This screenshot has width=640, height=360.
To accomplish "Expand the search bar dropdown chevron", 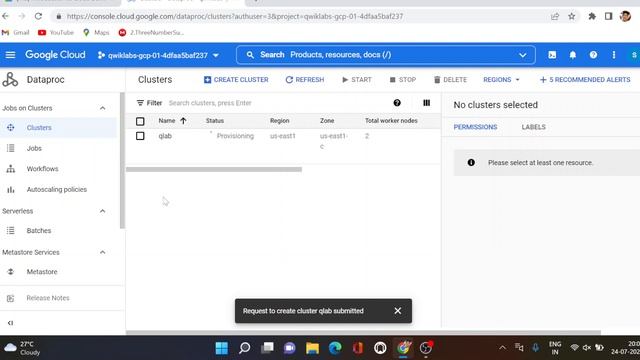I will coord(522,55).
